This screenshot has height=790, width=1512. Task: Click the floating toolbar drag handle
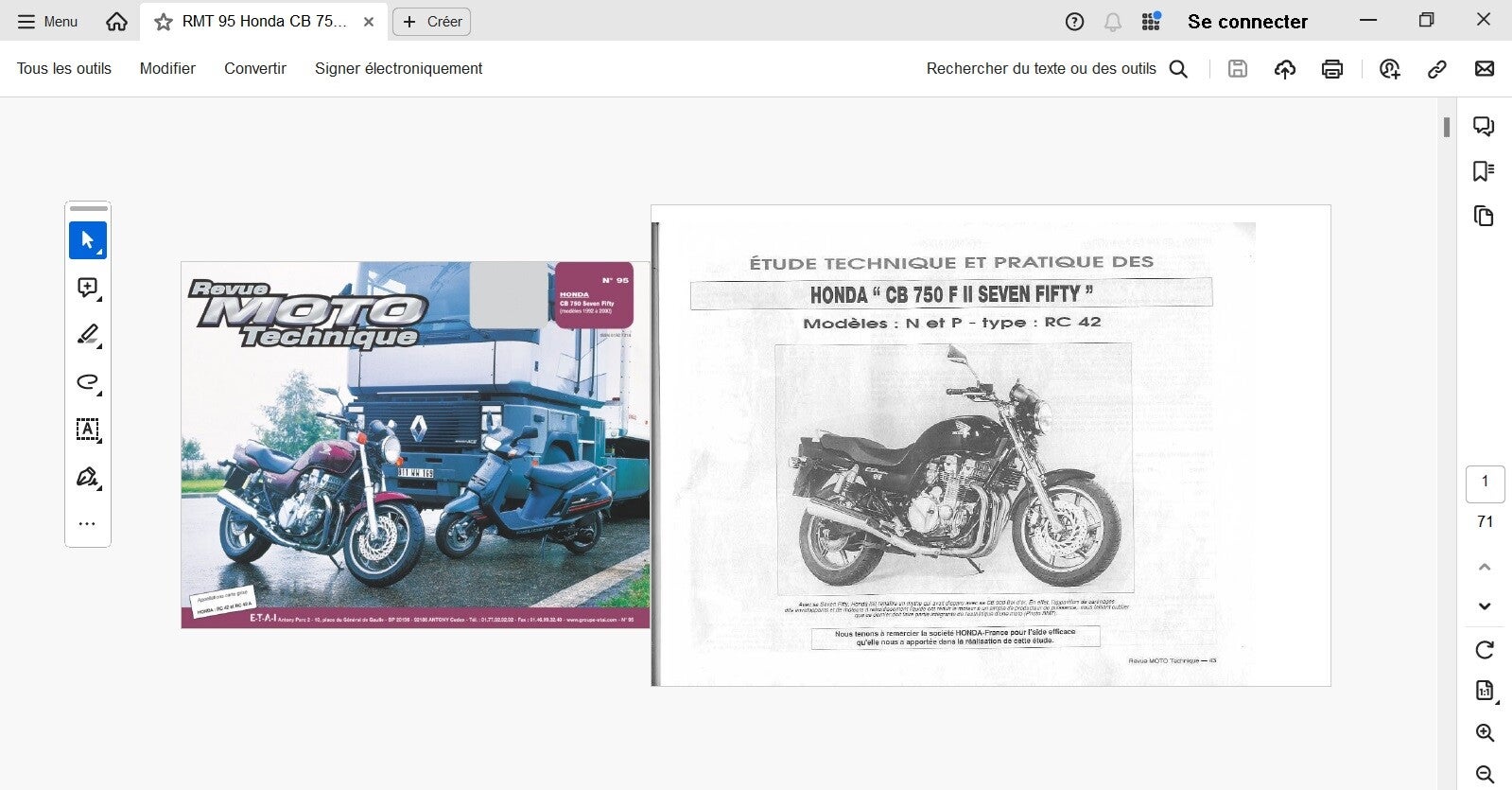[89, 208]
